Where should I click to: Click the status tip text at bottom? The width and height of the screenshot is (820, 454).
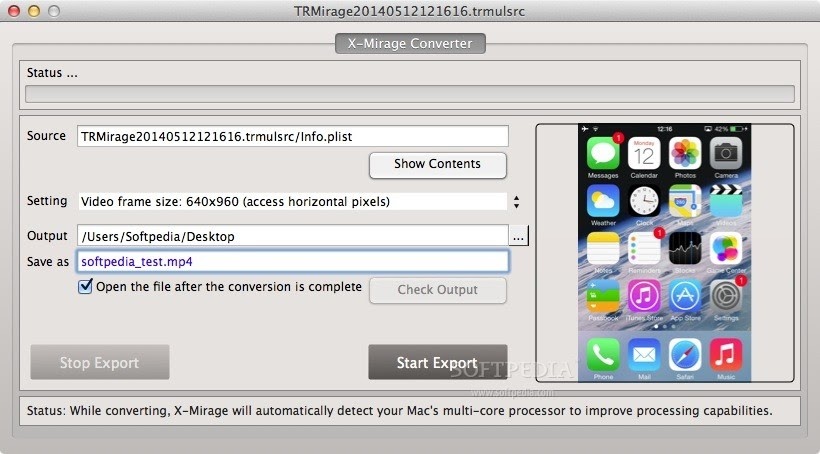[400, 411]
